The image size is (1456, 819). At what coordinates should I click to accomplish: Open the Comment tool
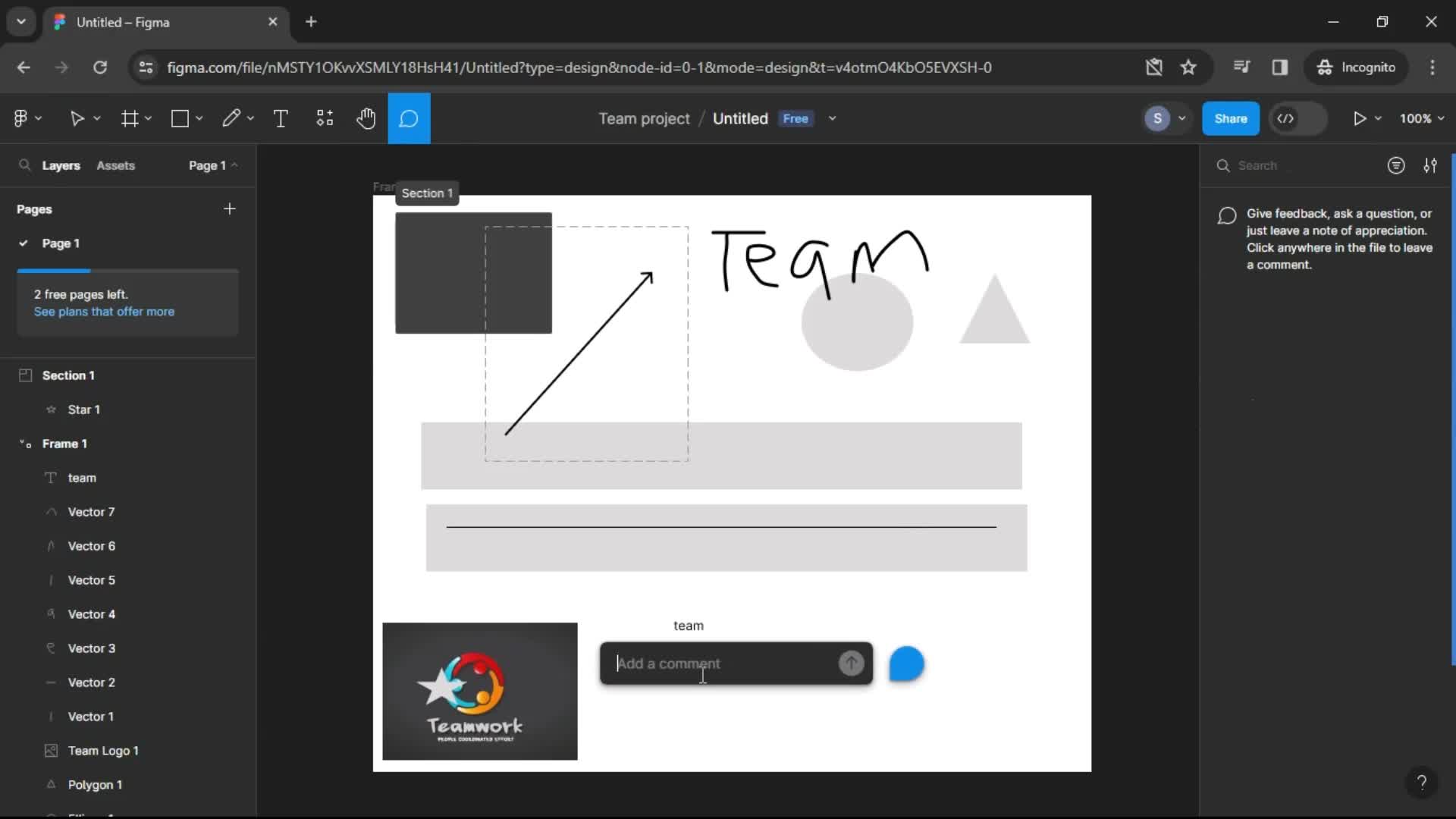point(409,118)
